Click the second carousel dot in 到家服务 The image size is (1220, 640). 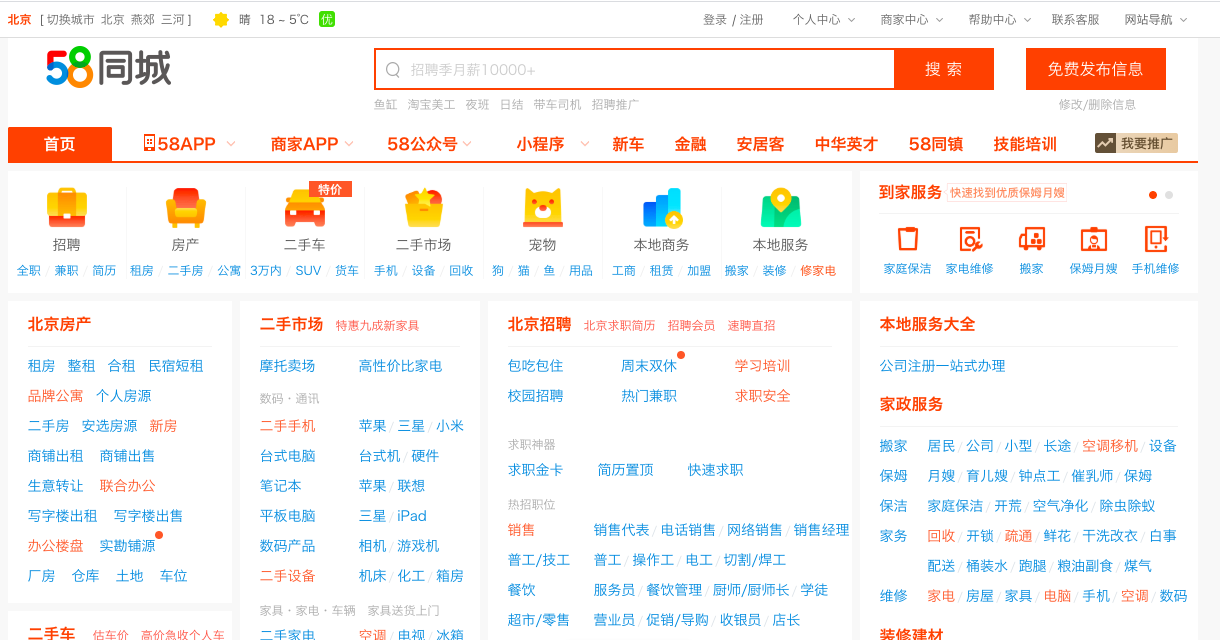coord(1167,195)
